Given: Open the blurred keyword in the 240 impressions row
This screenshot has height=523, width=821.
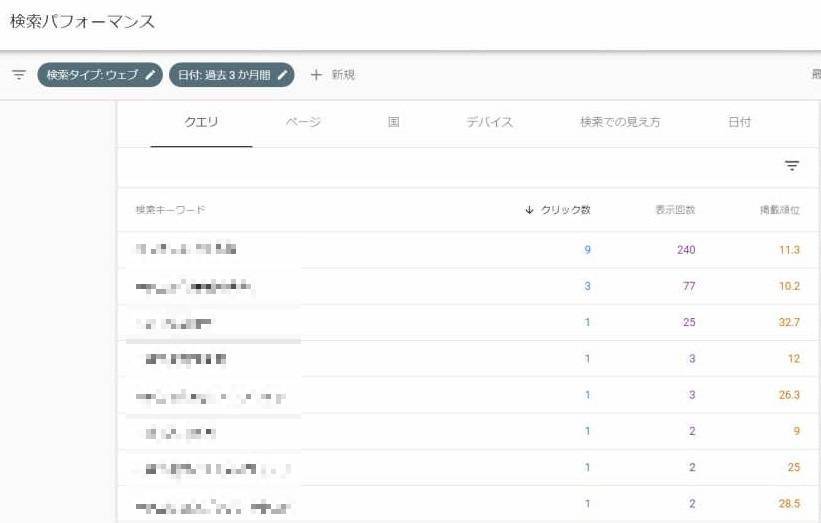Looking at the screenshot, I should pos(186,250).
